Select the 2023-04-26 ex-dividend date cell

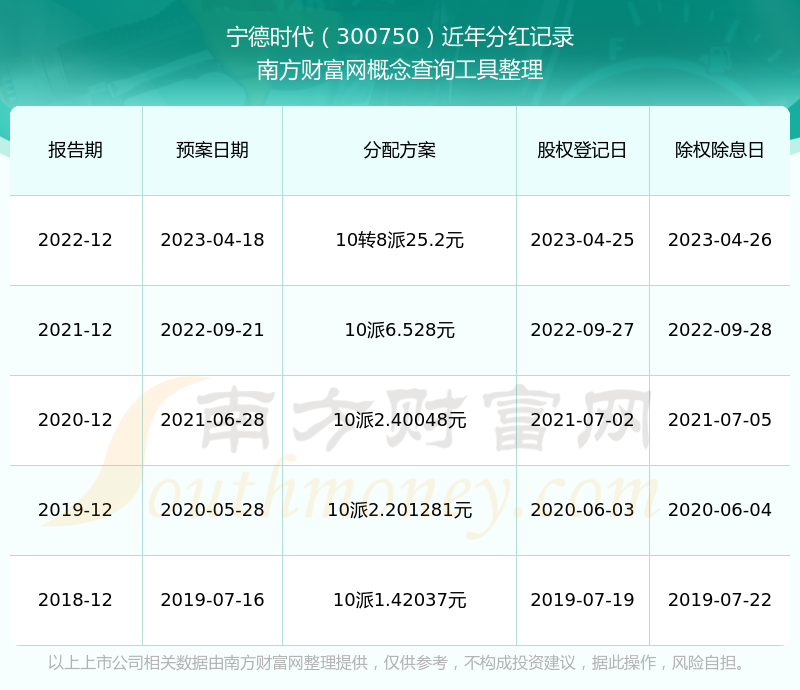click(719, 240)
